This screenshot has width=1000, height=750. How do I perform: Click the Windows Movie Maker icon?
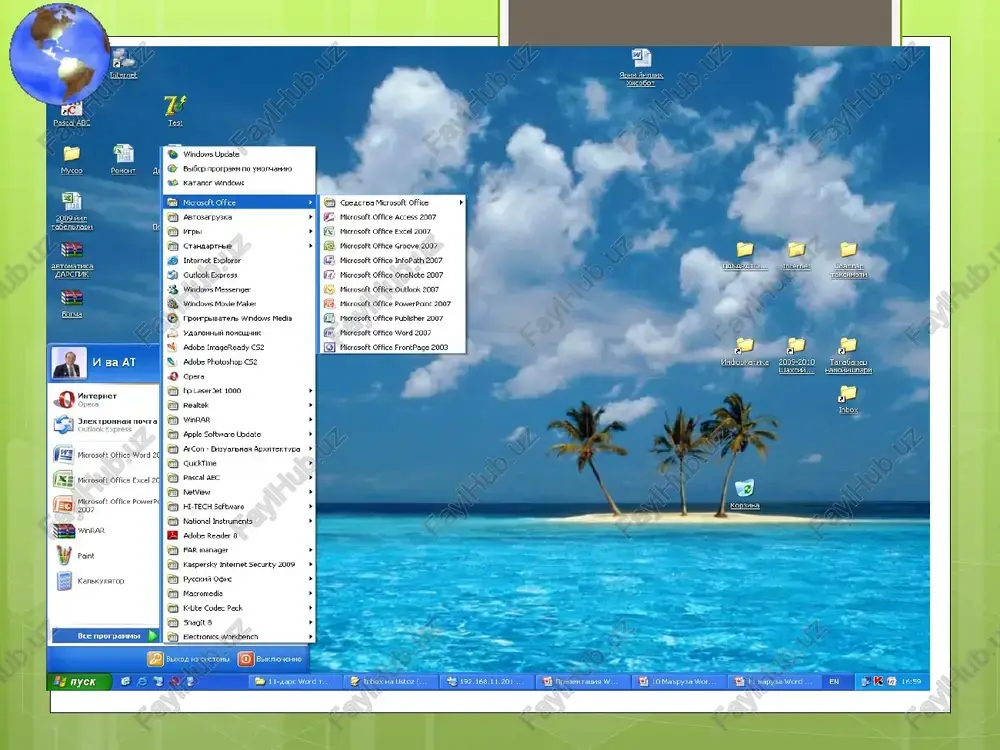172,304
